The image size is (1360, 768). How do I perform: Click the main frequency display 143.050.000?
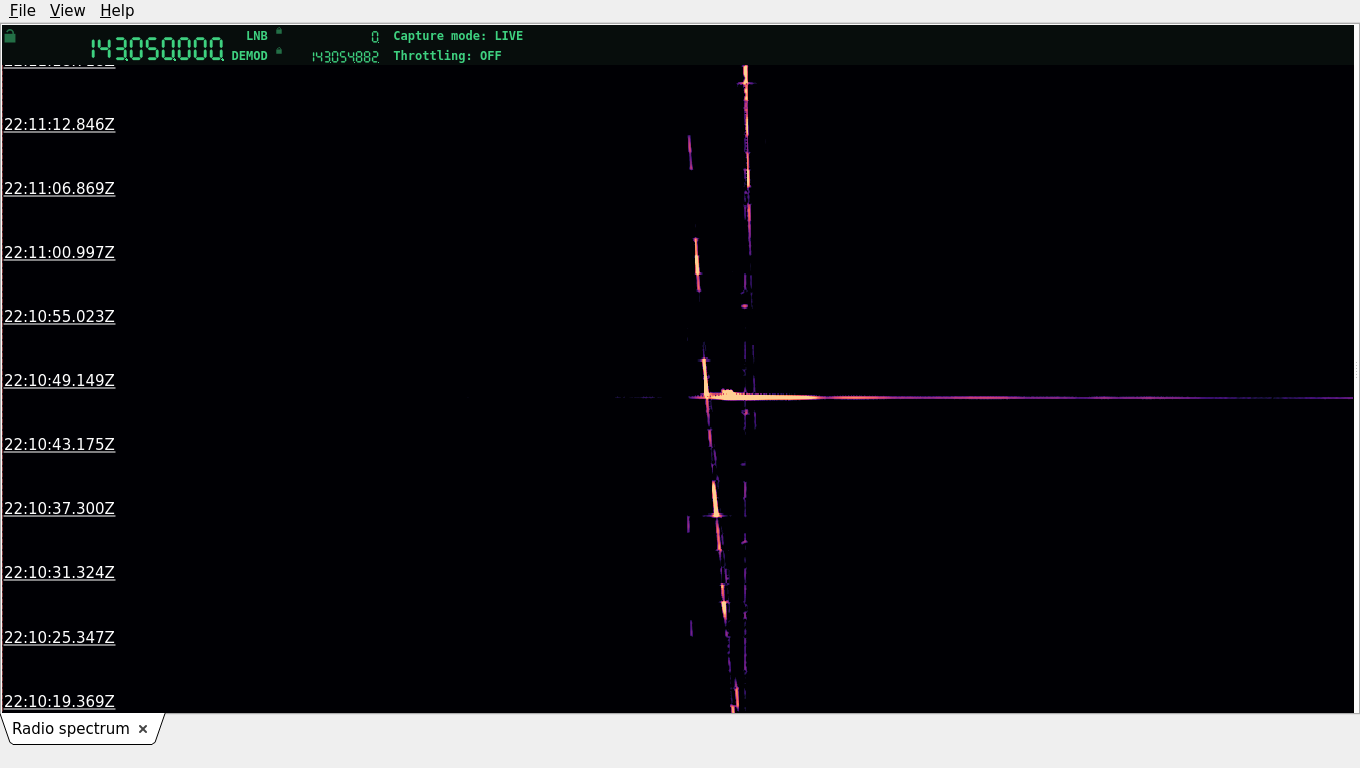(x=157, y=49)
